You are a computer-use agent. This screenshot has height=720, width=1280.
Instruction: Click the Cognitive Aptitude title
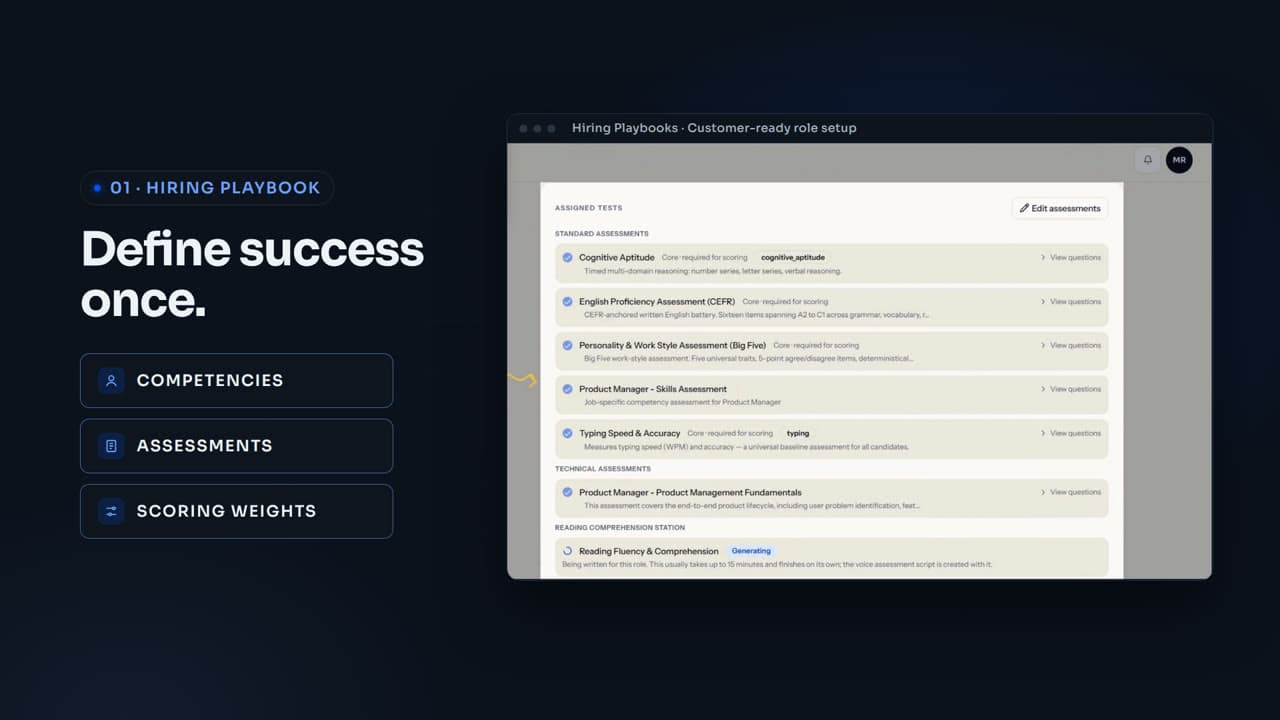(617, 257)
